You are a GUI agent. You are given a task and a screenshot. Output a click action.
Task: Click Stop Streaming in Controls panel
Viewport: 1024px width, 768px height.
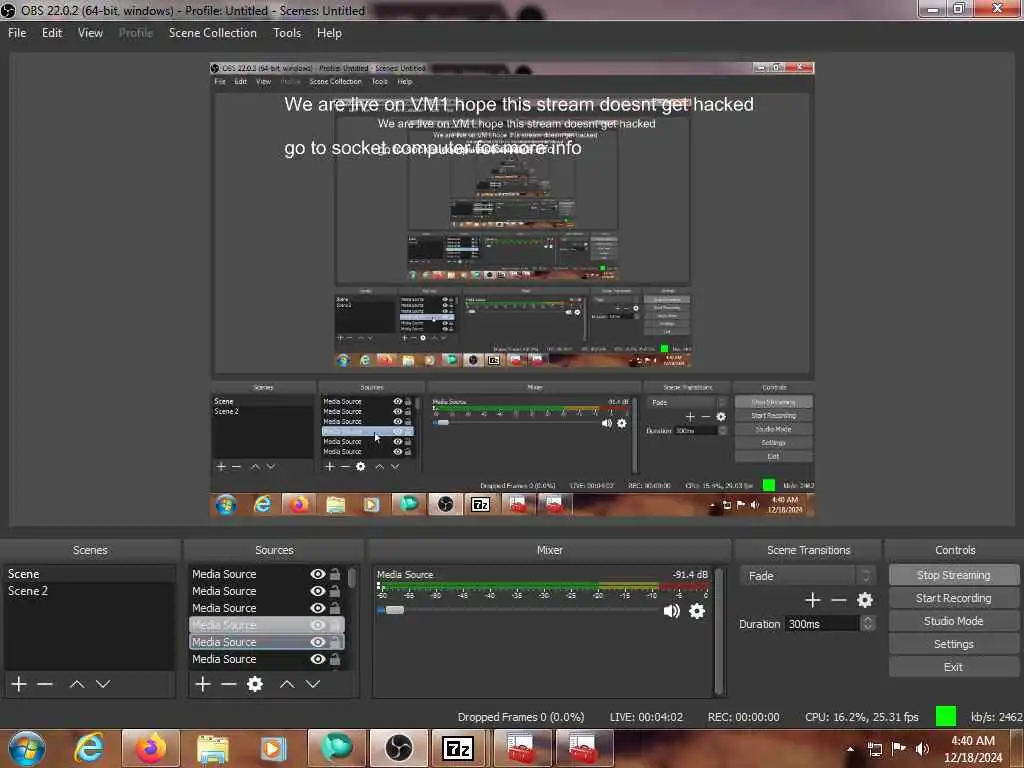[953, 575]
